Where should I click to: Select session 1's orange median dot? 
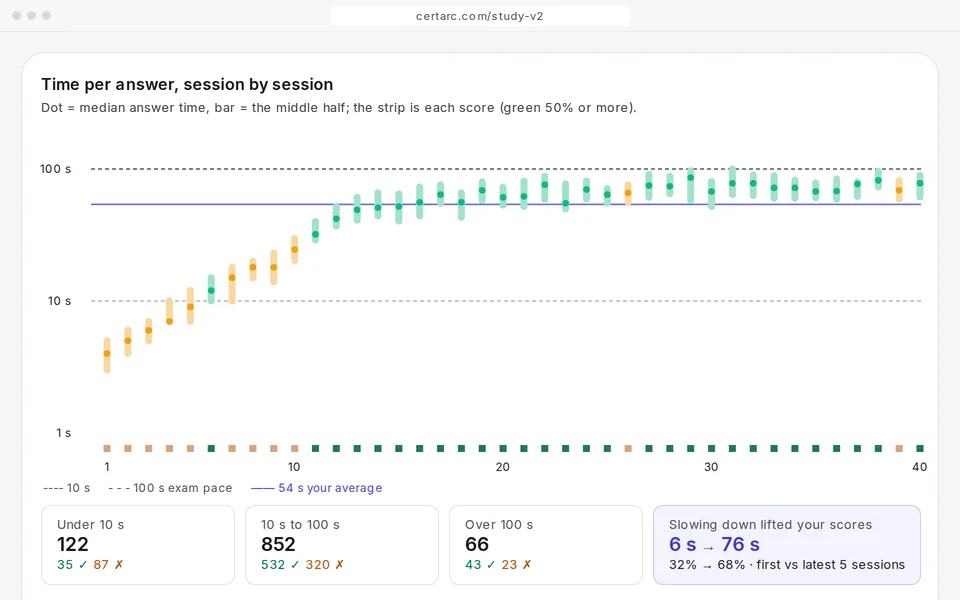pos(107,354)
